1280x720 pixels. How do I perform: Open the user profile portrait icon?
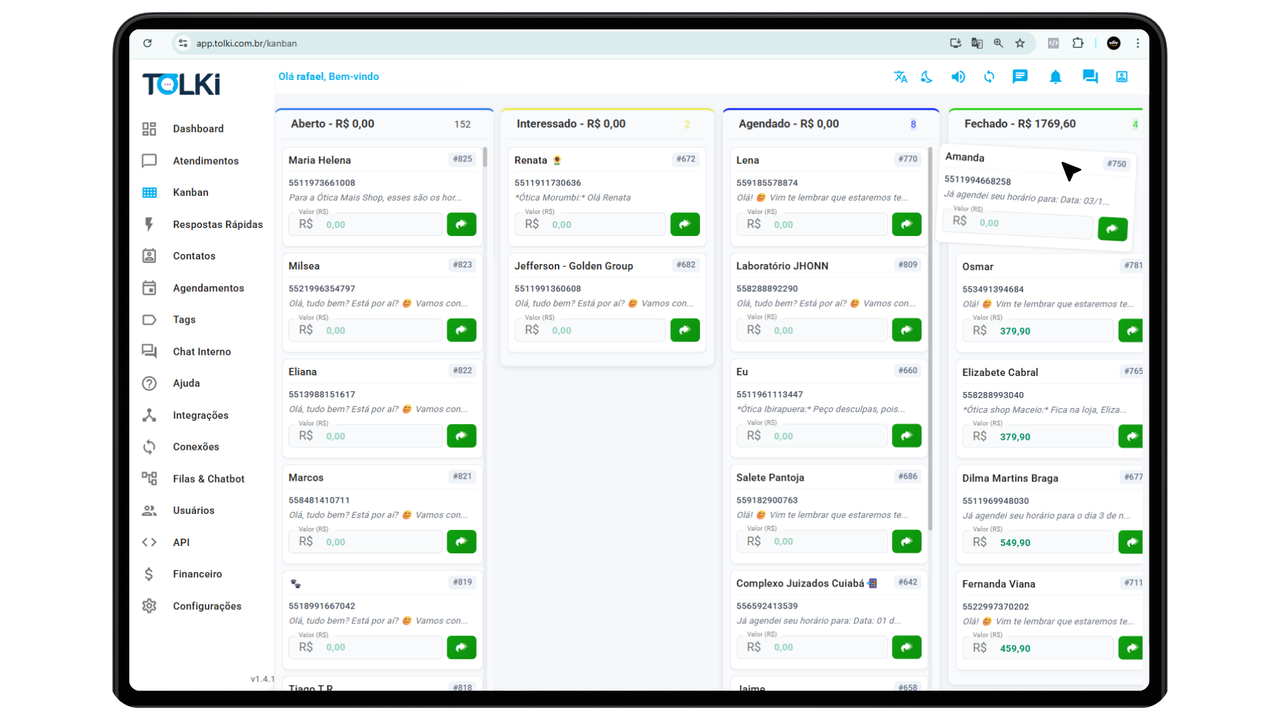pyautogui.click(x=1122, y=77)
